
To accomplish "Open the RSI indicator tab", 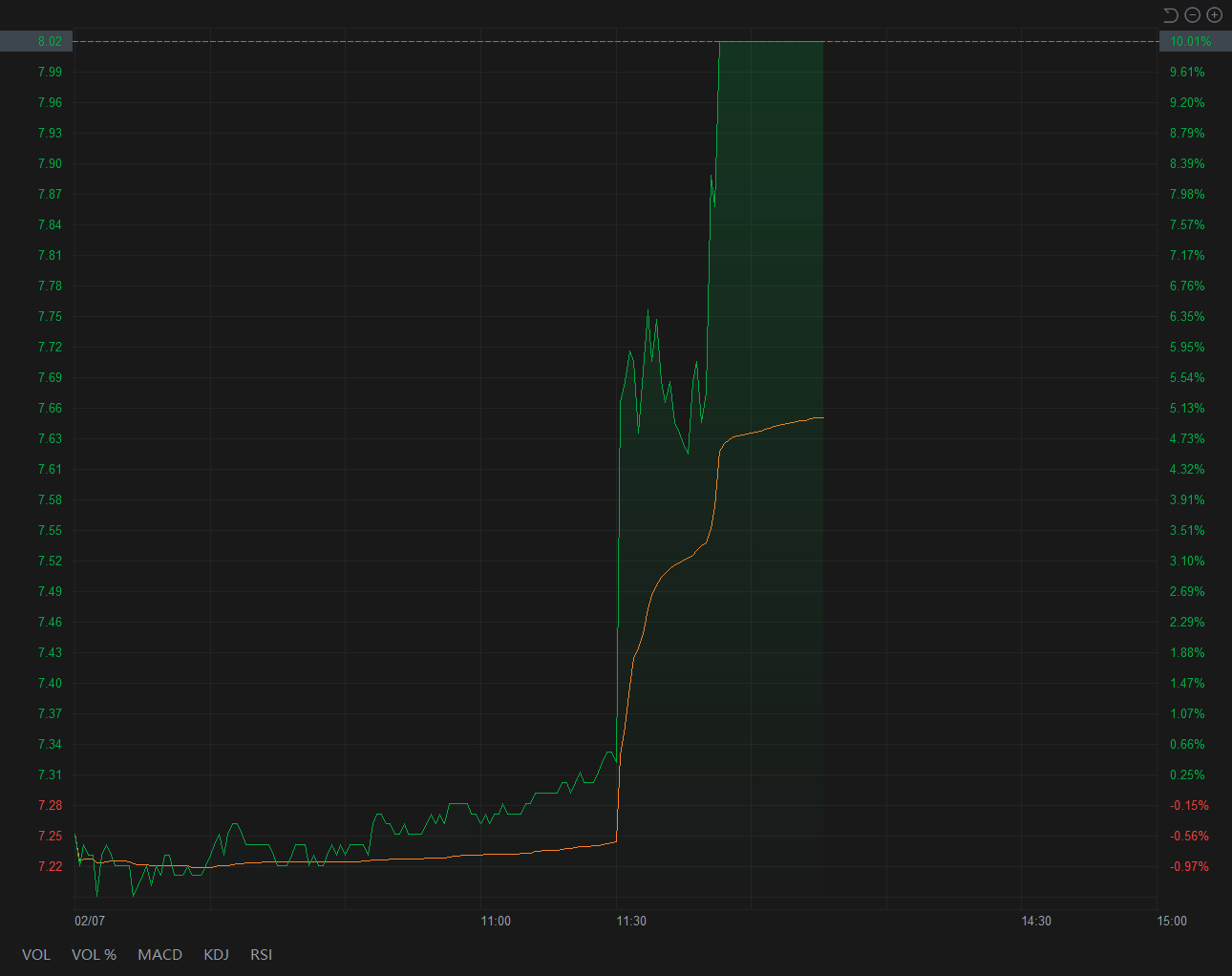I will 261,954.
